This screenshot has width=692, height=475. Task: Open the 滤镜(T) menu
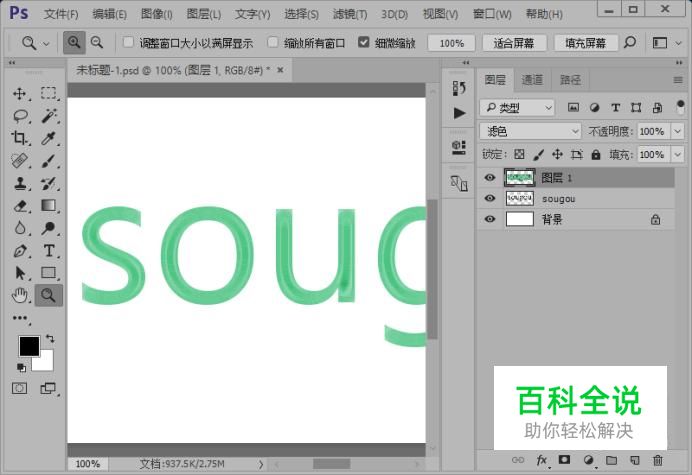(x=350, y=14)
